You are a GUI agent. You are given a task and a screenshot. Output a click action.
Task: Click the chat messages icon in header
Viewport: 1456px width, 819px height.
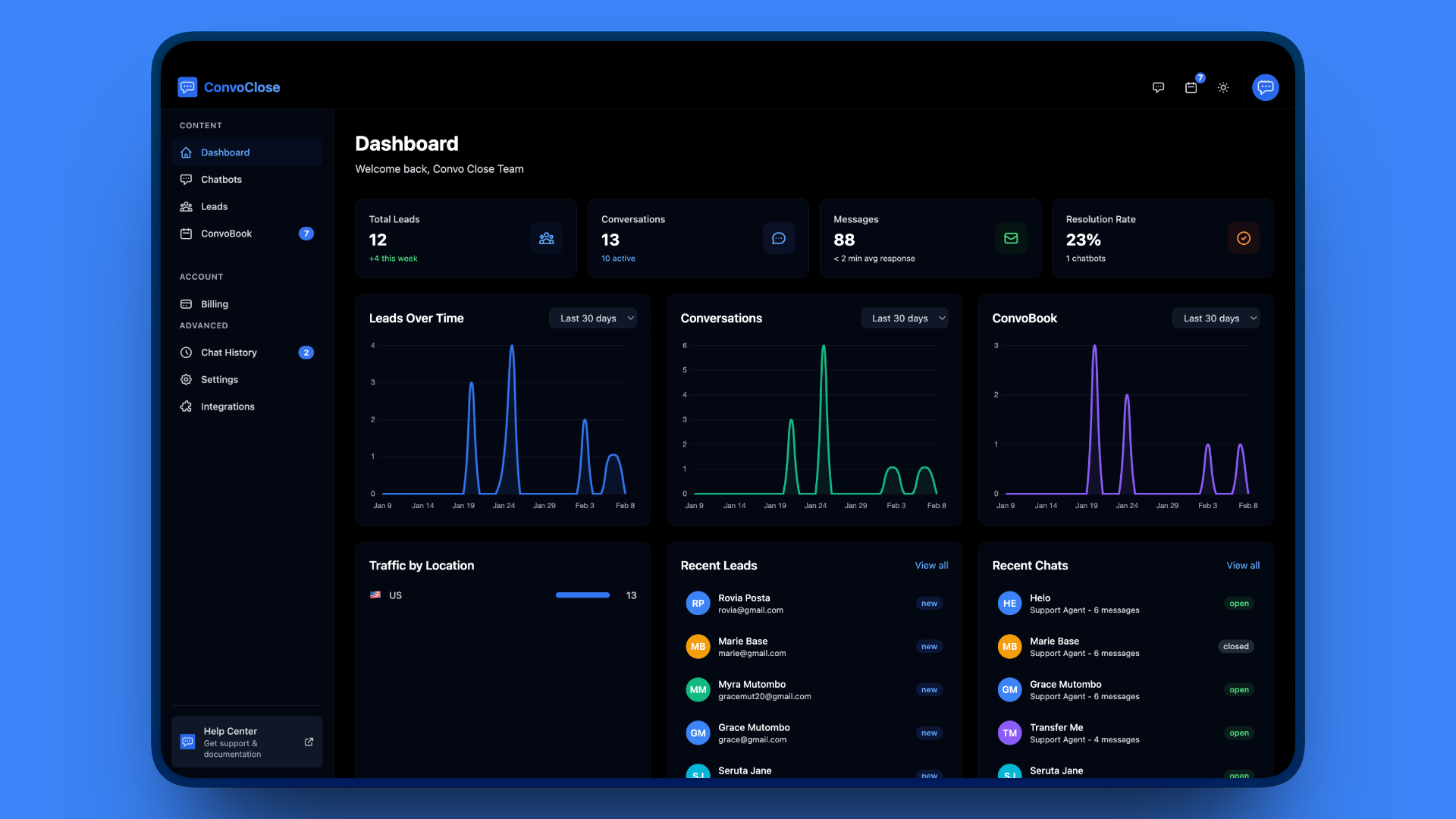coord(1158,87)
